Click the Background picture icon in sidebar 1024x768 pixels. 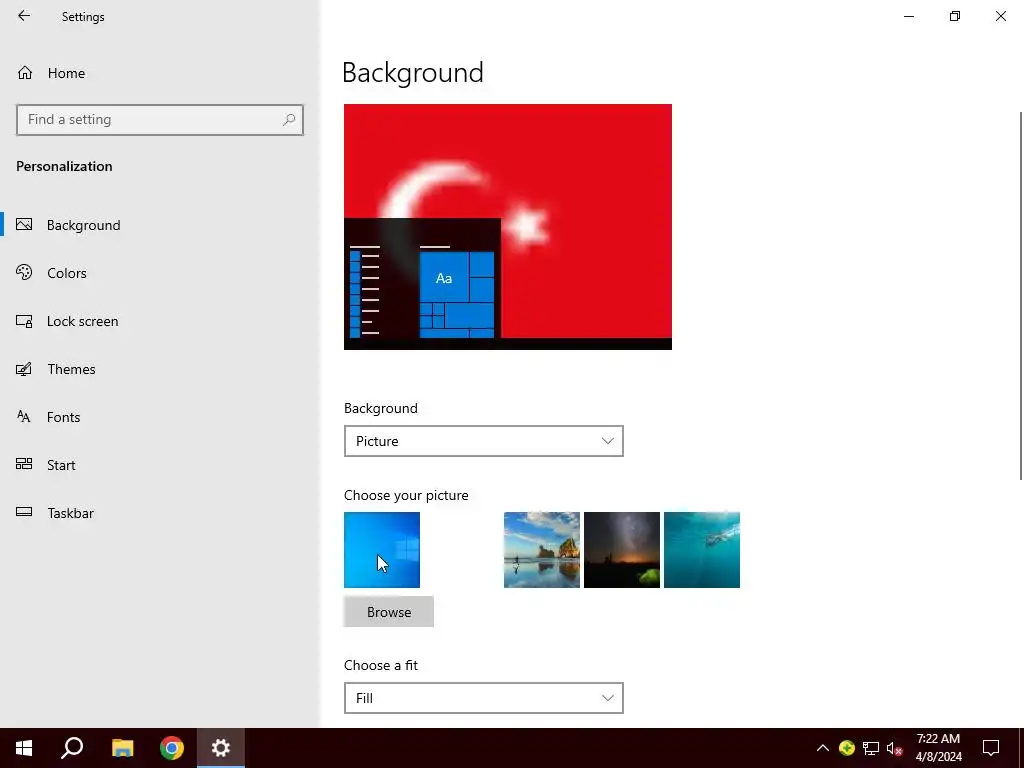pos(24,225)
